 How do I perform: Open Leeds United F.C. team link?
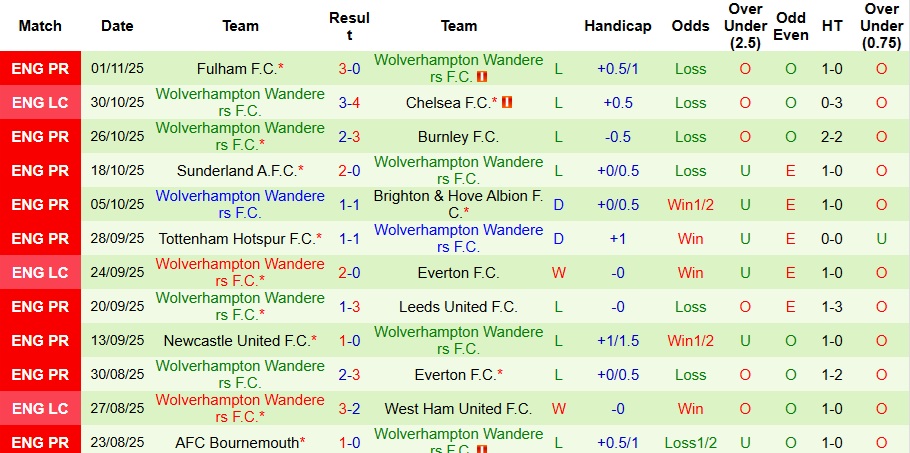tap(458, 307)
